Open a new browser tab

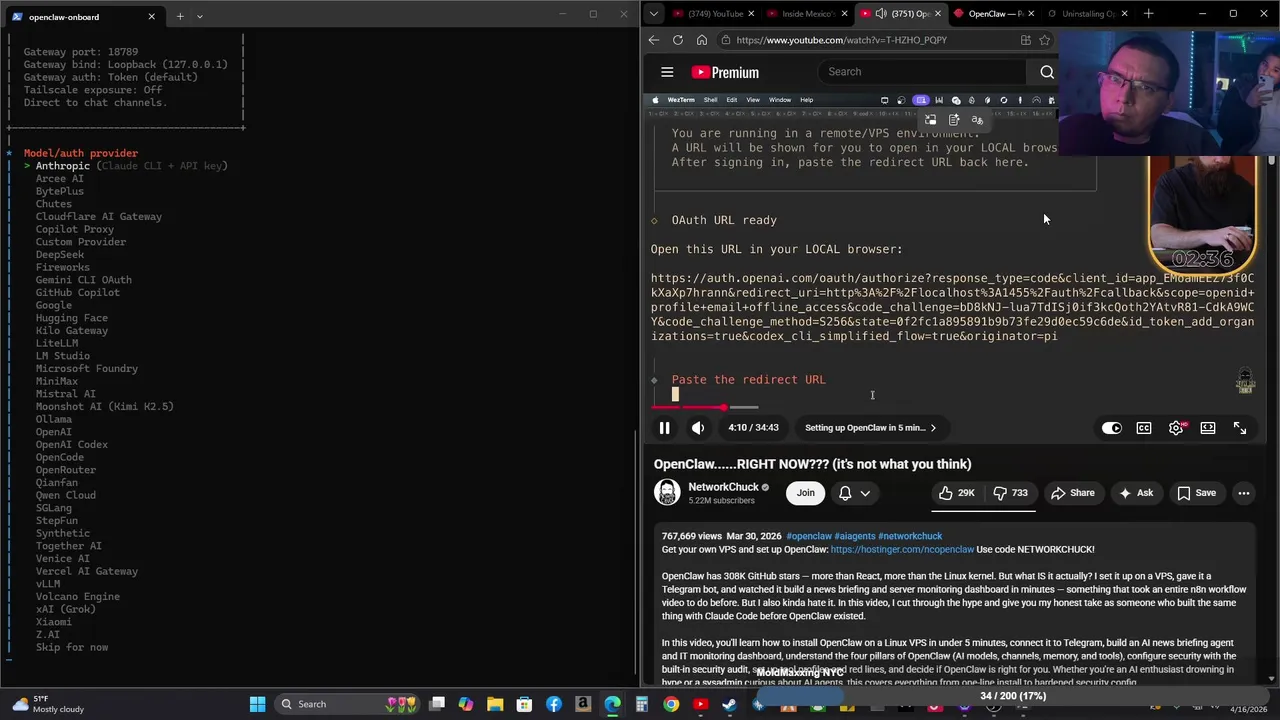point(1148,14)
